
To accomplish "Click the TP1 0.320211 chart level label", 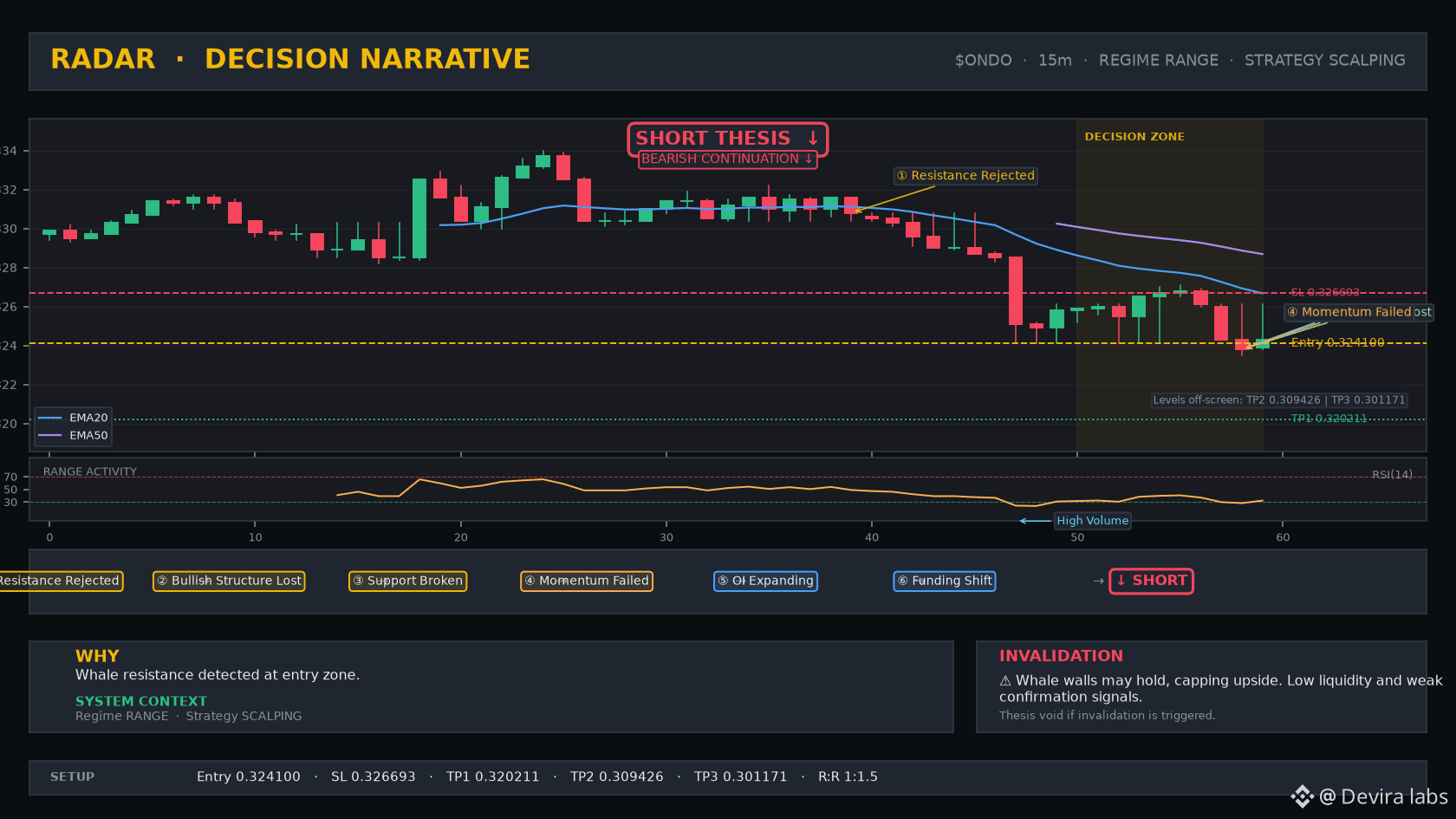I will pyautogui.click(x=1329, y=419).
